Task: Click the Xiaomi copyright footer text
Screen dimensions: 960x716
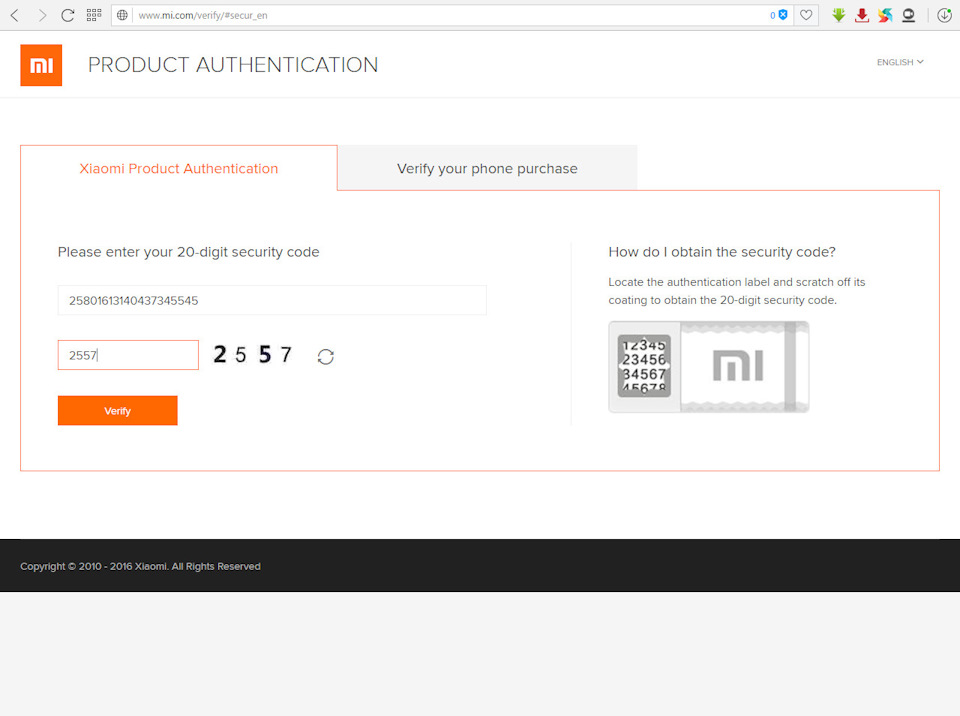Action: point(140,566)
